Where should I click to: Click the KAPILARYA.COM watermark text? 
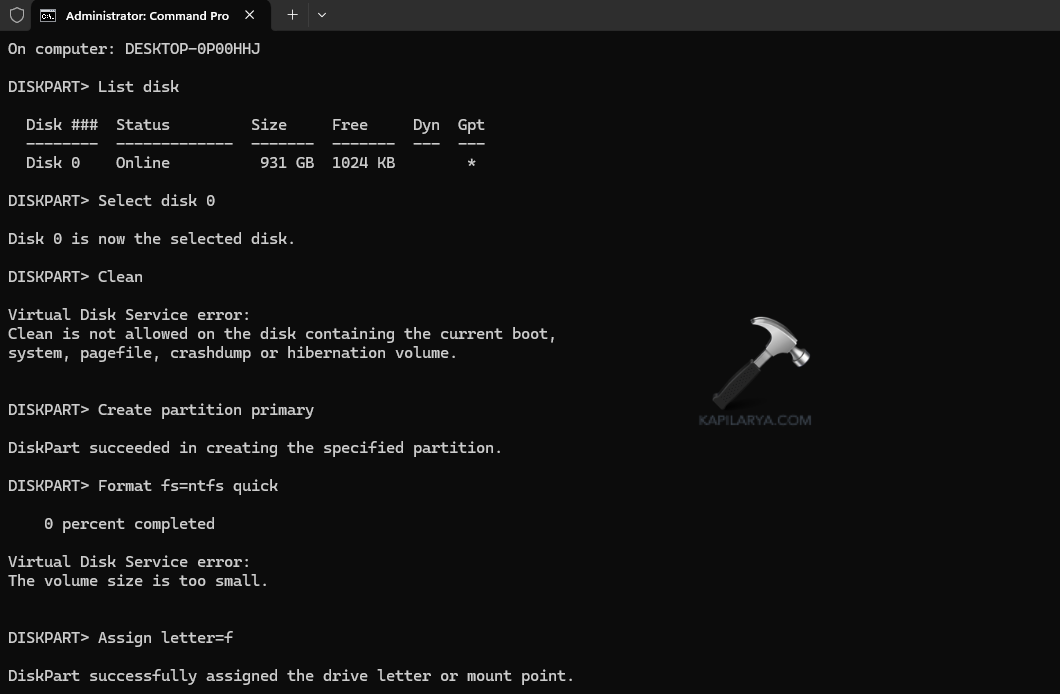coord(755,420)
